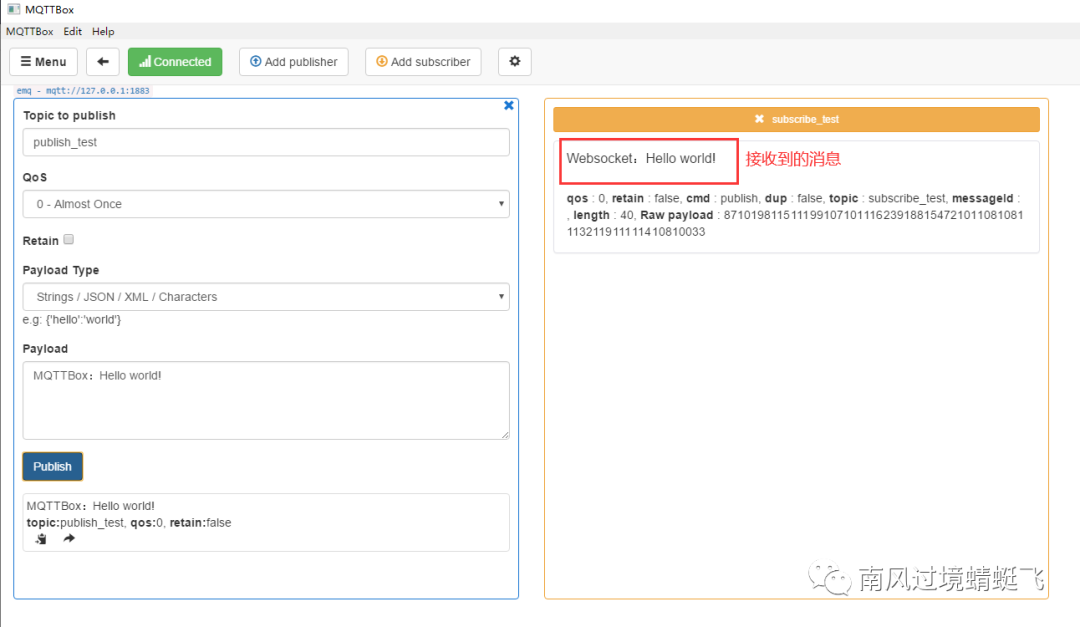
Task: Click the Raw payload value text
Action: tap(795, 223)
